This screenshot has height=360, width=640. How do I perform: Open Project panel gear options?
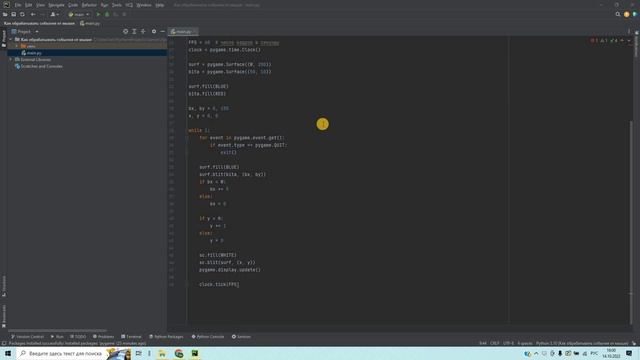(x=154, y=31)
